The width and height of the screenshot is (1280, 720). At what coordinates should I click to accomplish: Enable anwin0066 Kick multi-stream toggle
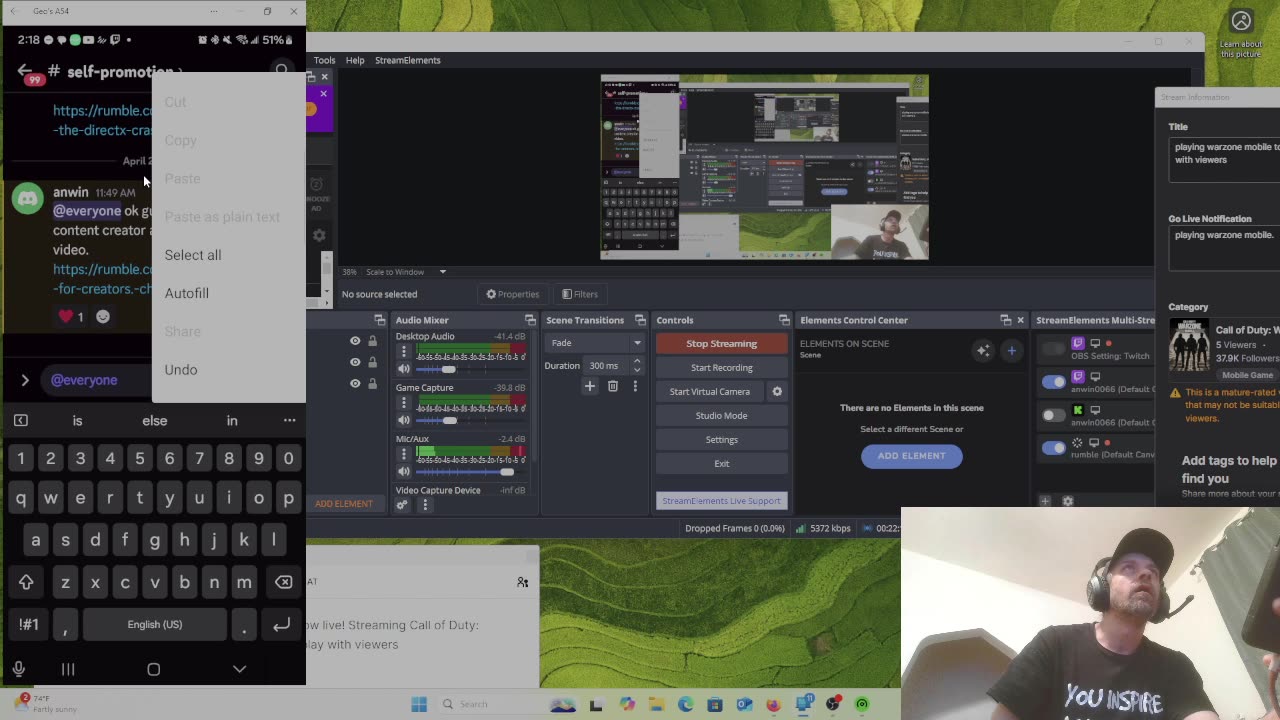click(1053, 415)
